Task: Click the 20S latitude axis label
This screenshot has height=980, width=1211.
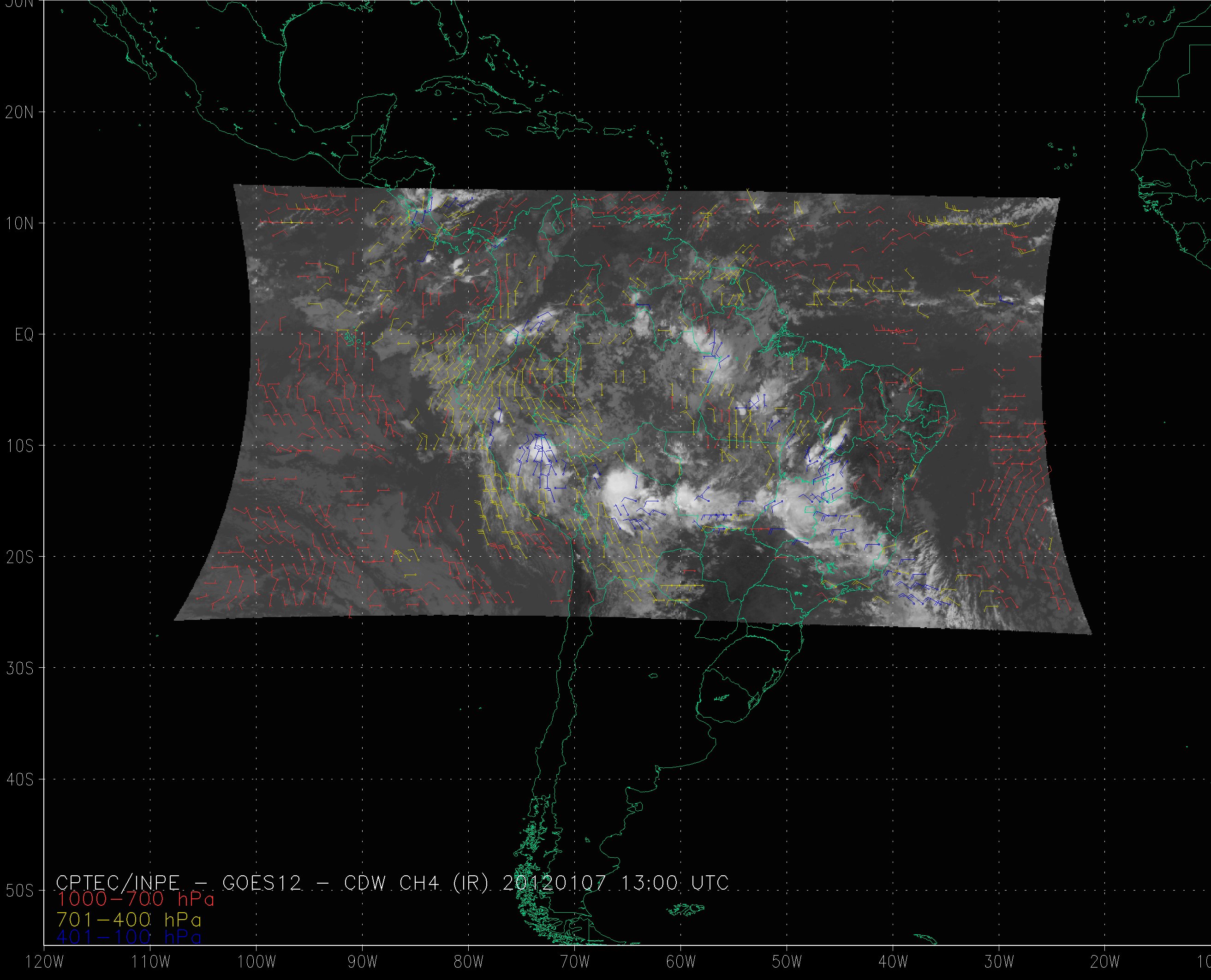Action: [x=20, y=557]
